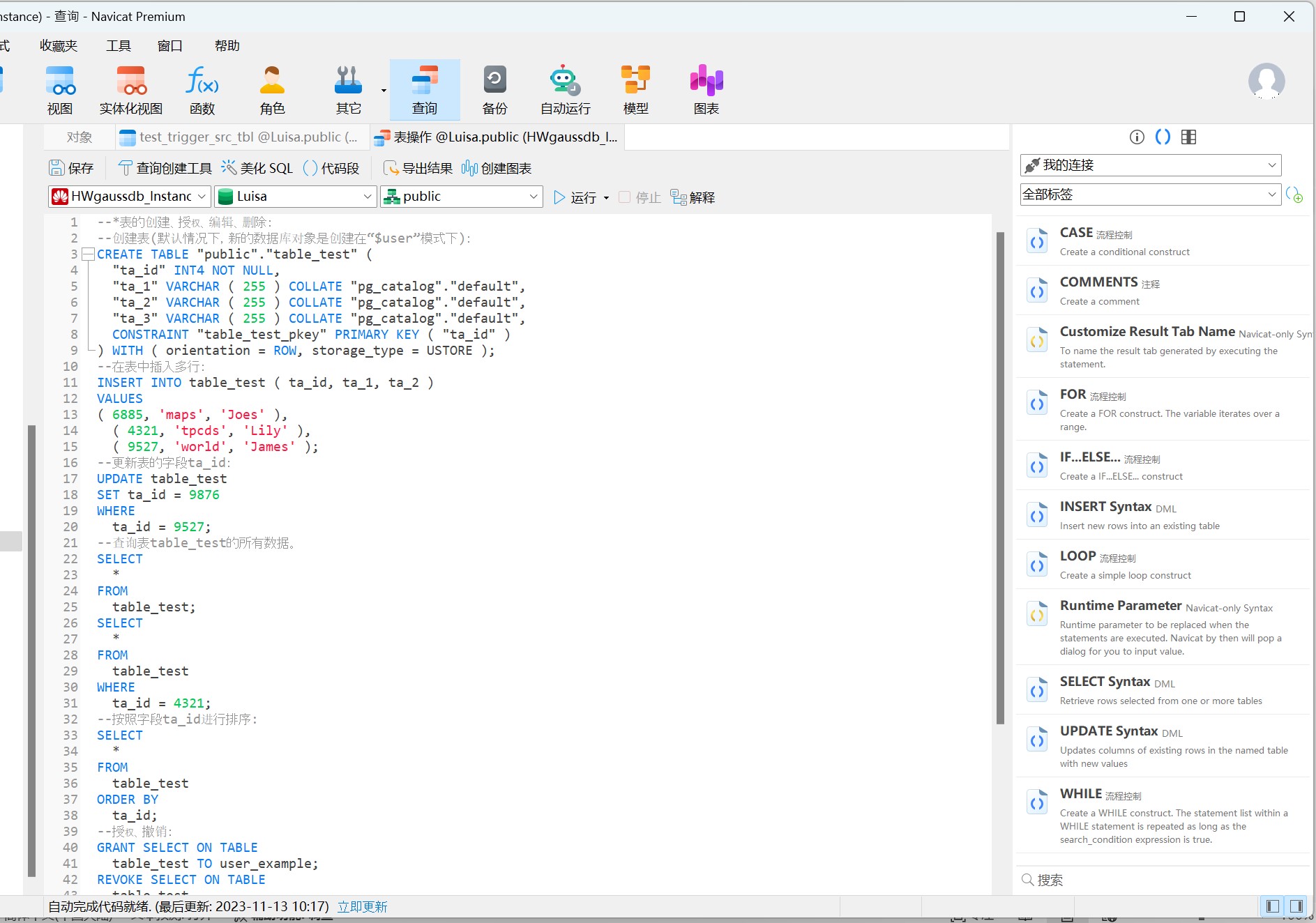The width and height of the screenshot is (1316, 923).
Task: Toggle the info panel icon
Action: pyautogui.click(x=1137, y=137)
